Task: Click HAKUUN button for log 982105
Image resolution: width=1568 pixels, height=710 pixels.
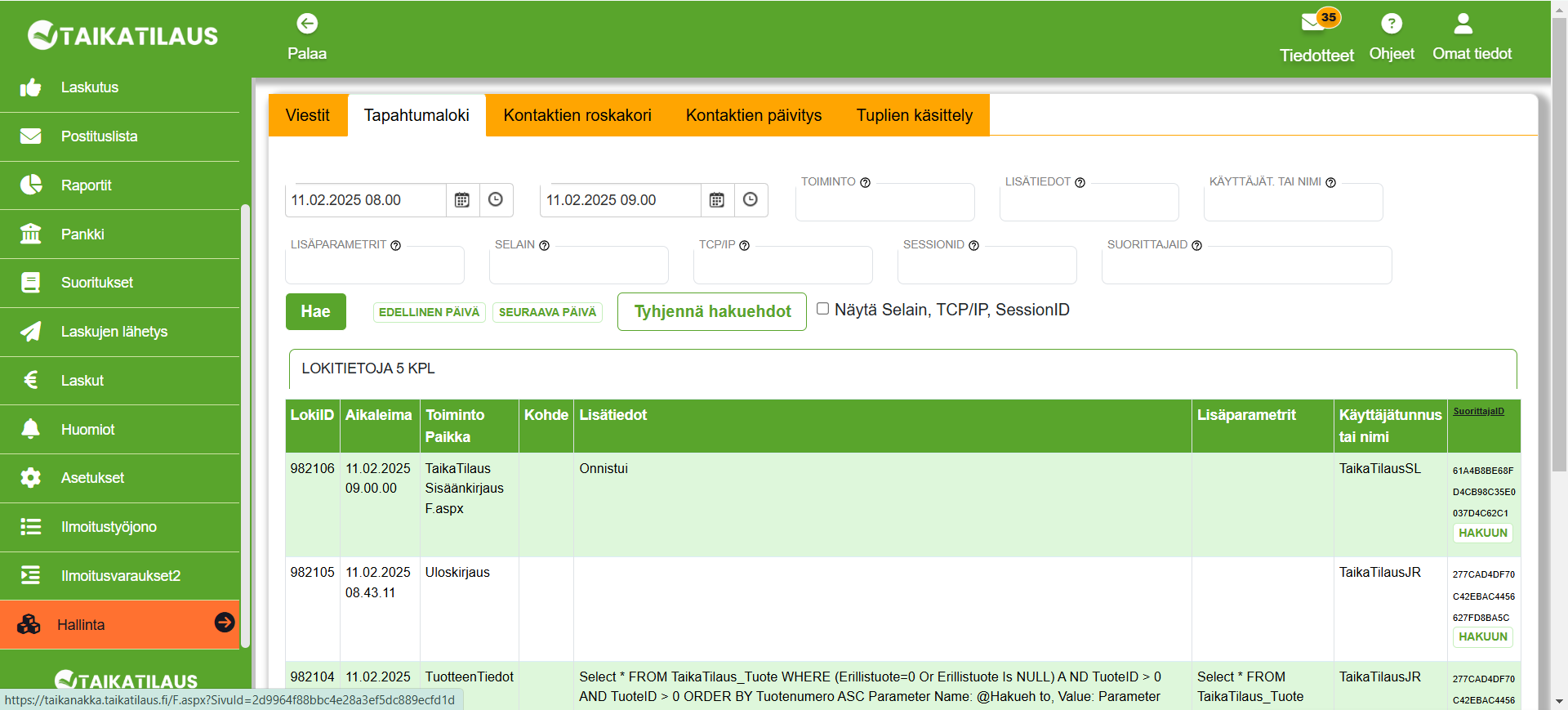Action: tap(1483, 636)
